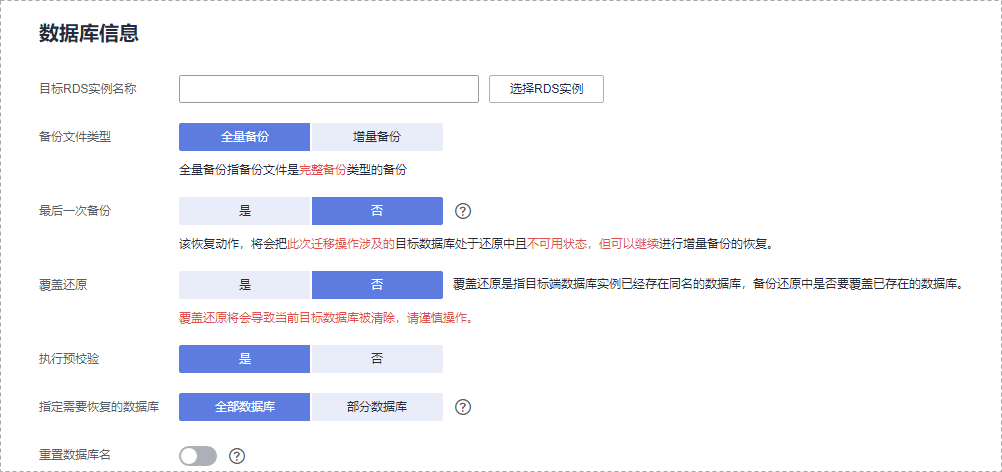Image resolution: width=1002 pixels, height=472 pixels.
Task: Click the 目标RDS实例名称 field label
Action: [x=87, y=88]
